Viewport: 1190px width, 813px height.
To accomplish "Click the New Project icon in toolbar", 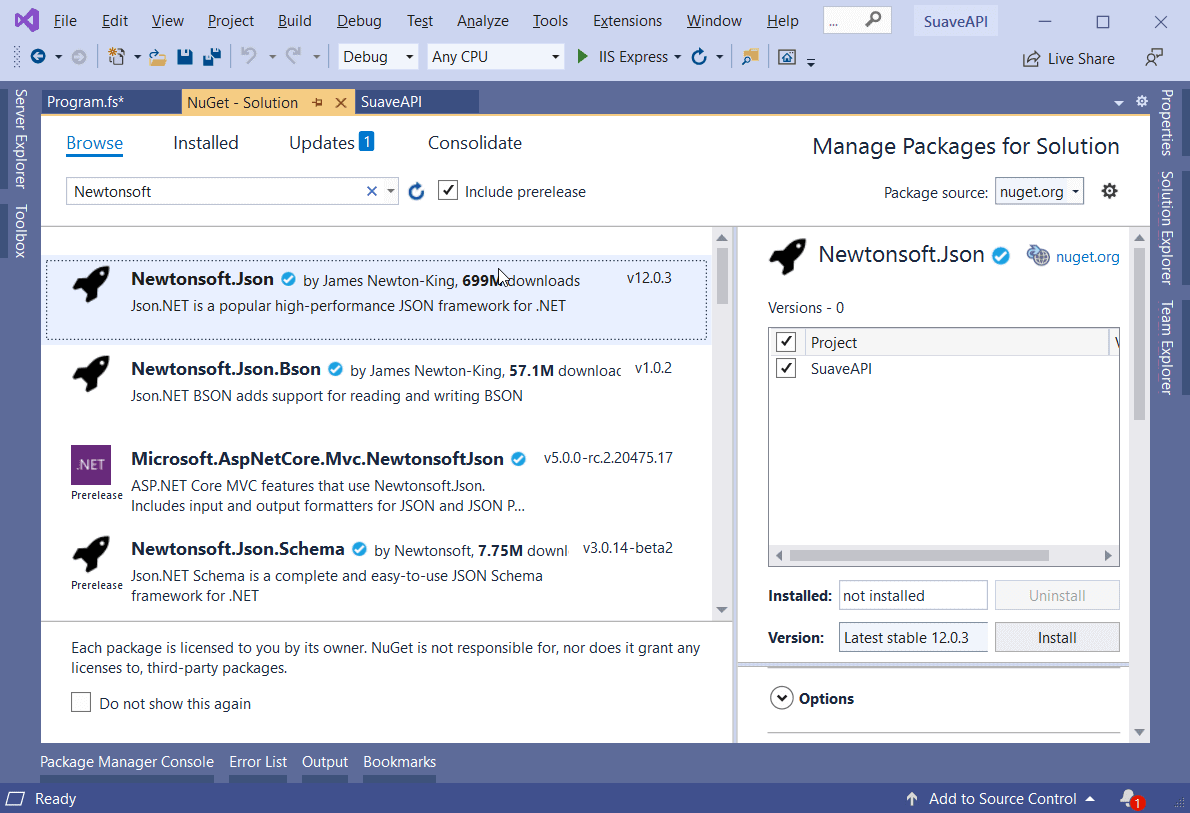I will point(116,56).
